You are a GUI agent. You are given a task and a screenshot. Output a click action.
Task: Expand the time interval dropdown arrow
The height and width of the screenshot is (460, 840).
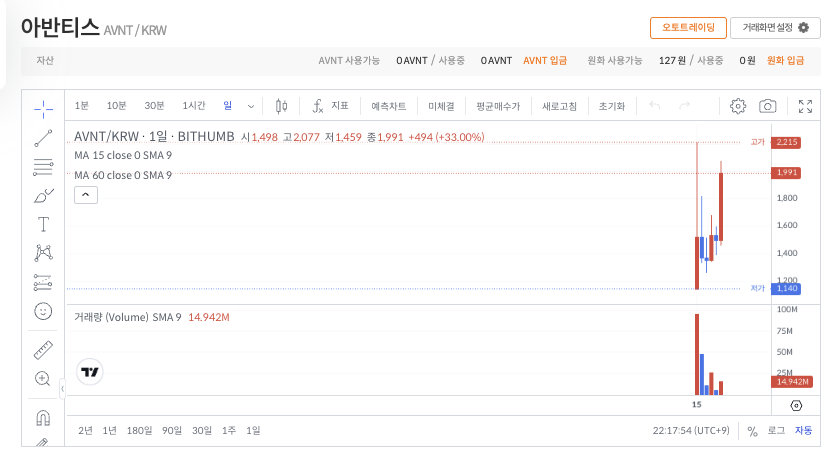251,106
